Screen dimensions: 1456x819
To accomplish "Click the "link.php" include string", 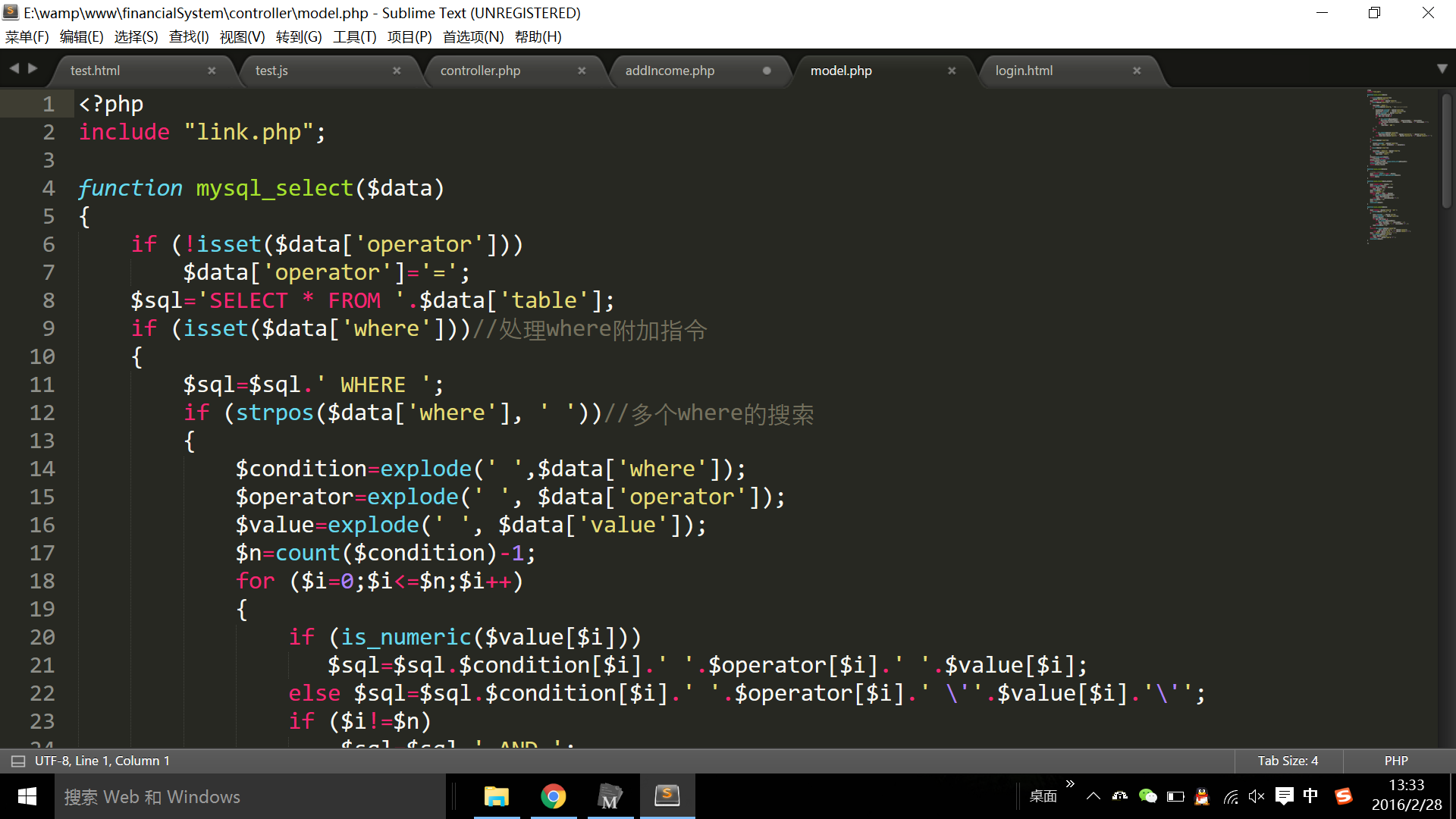I will tap(249, 132).
